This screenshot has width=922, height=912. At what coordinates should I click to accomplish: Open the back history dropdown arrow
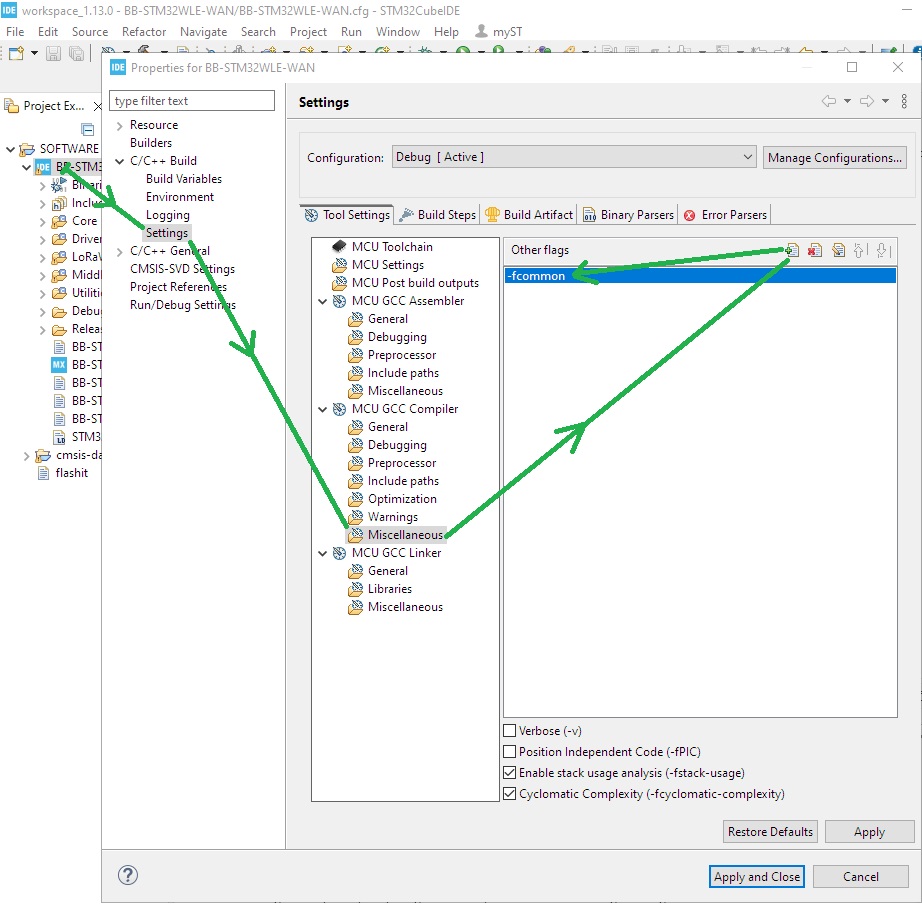[x=847, y=101]
